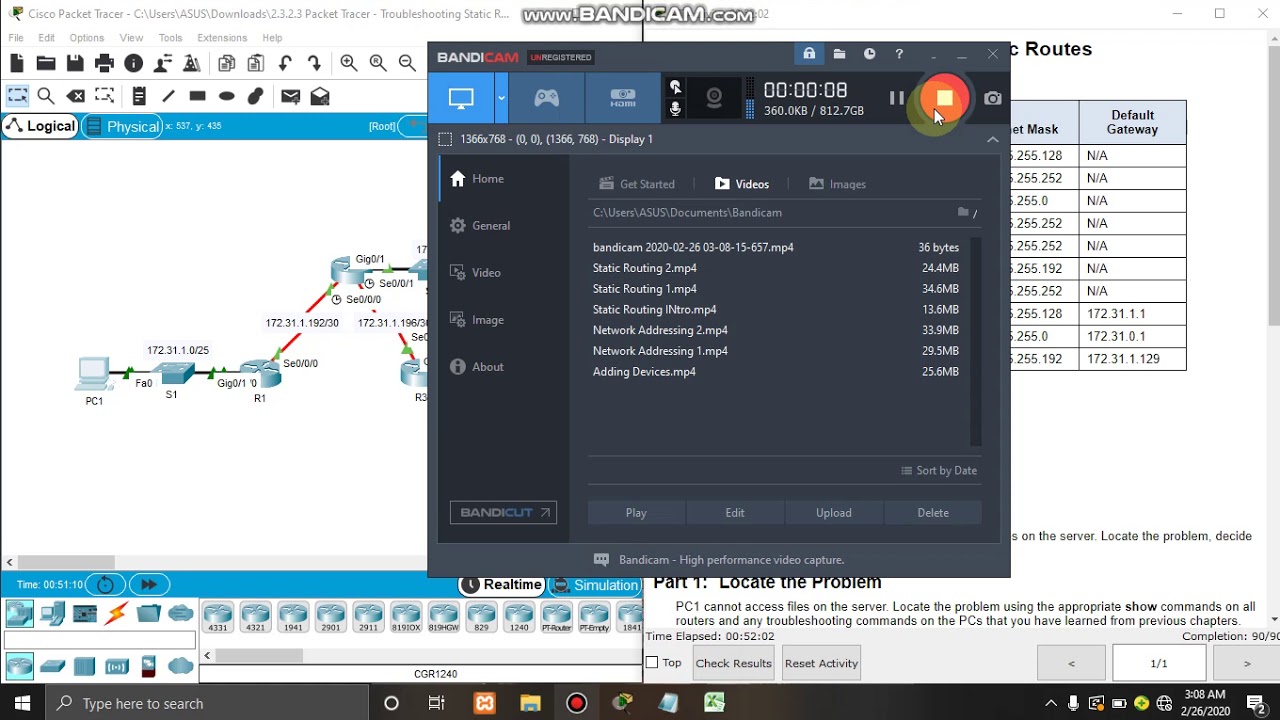
Task: Open Excel from Windows taskbar
Action: coord(714,703)
